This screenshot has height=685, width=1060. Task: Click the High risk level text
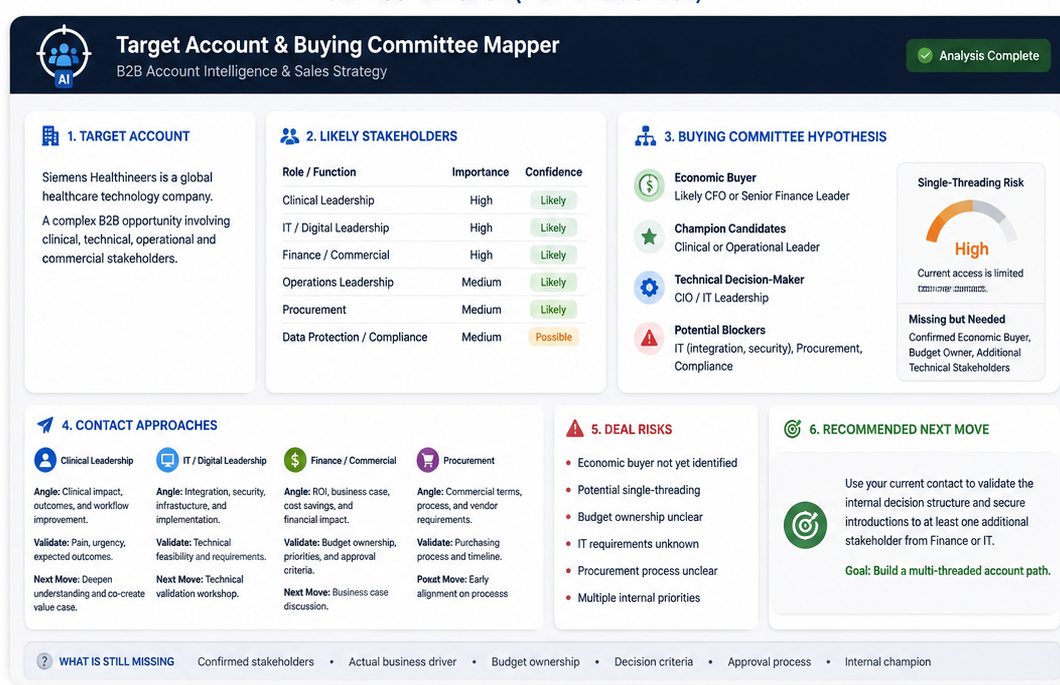971,249
